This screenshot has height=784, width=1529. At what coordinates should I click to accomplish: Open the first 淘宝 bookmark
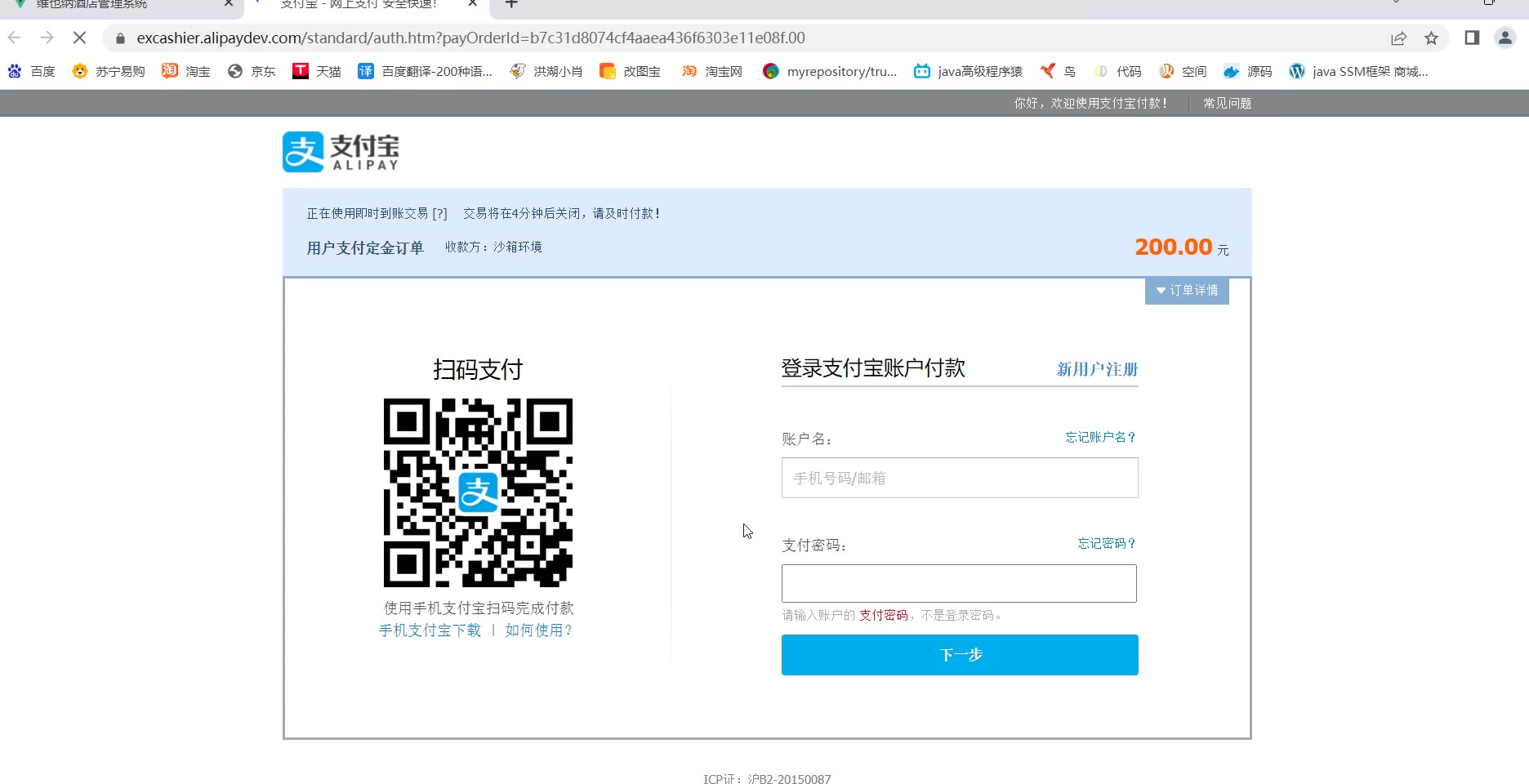186,72
